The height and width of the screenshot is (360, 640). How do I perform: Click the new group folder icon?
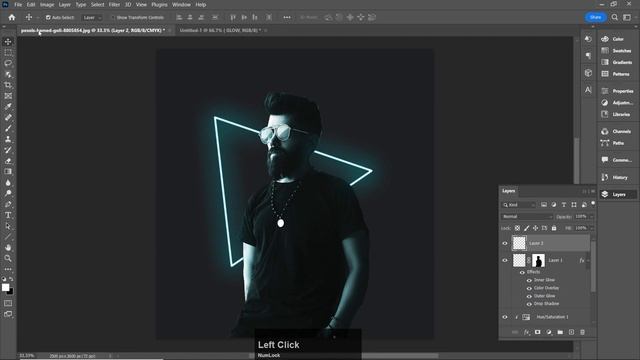[560, 332]
